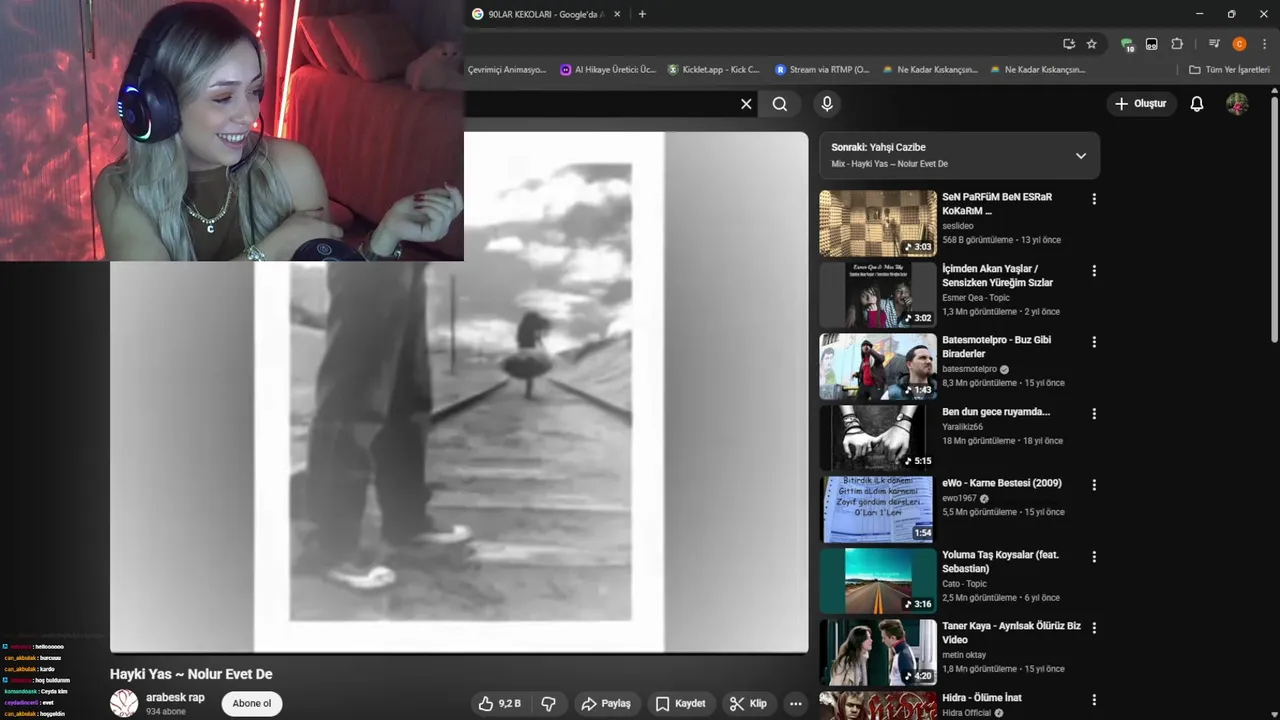Open the Chrome extensions puzzle menu
This screenshot has width=1280, height=720.
point(1177,44)
